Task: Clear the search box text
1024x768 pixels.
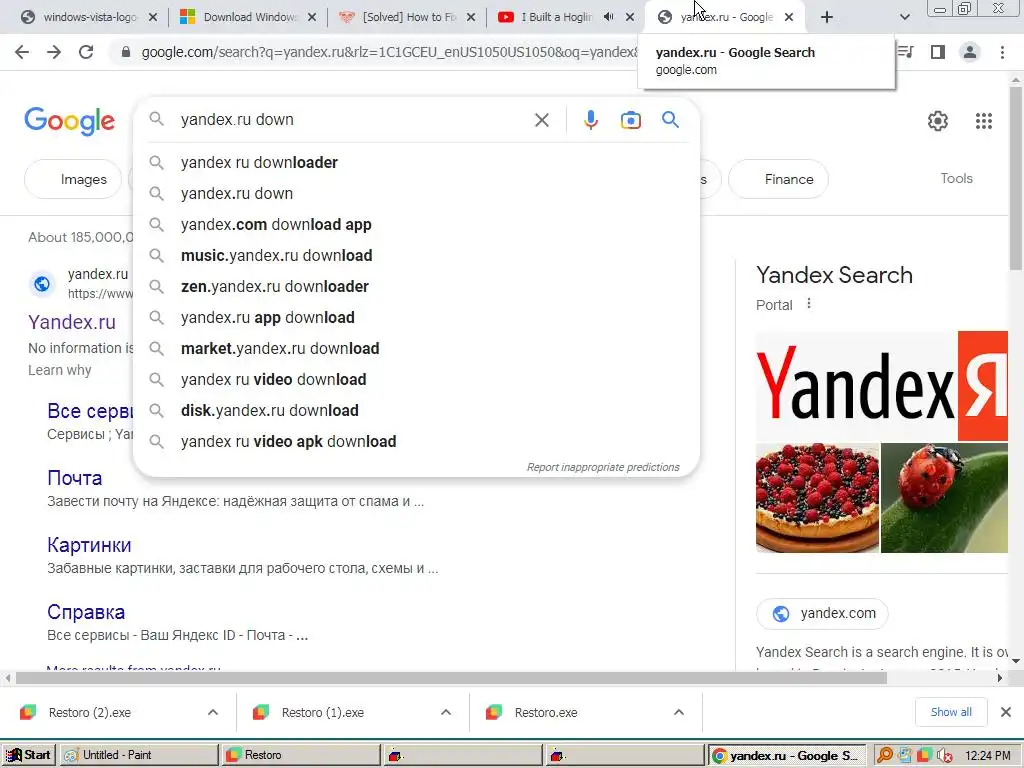Action: [541, 120]
